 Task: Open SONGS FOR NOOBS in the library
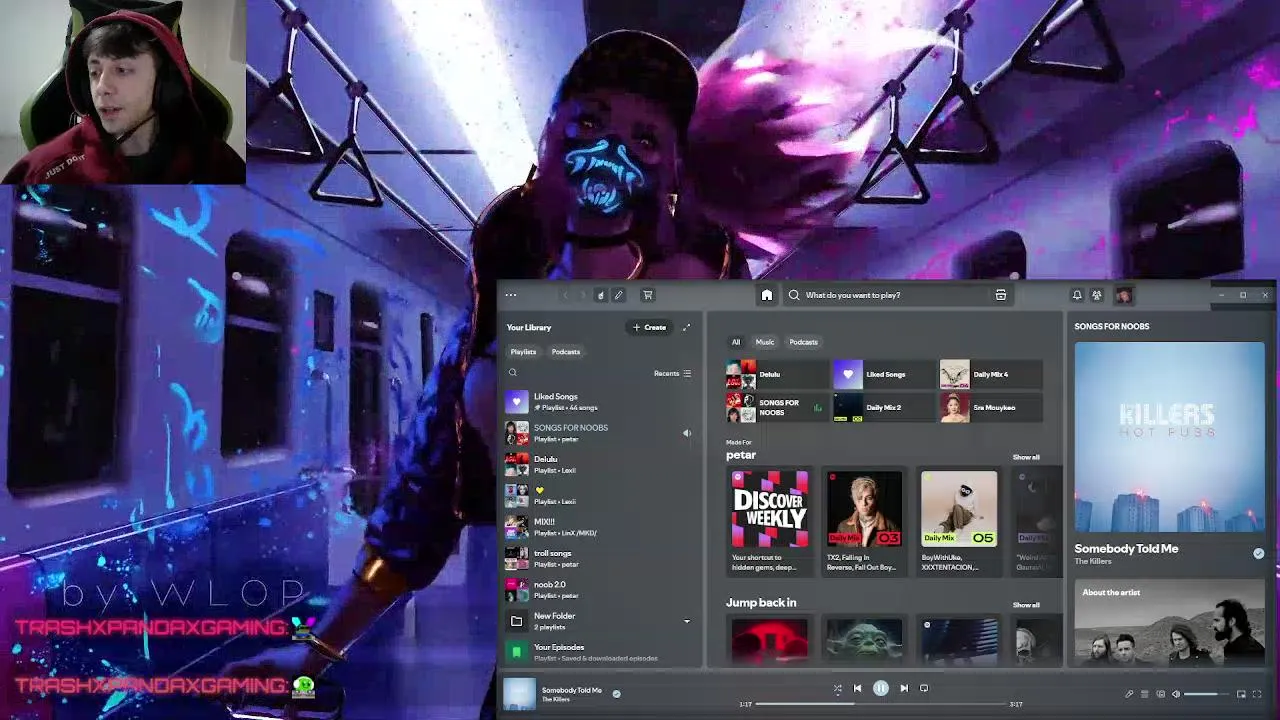pyautogui.click(x=598, y=433)
